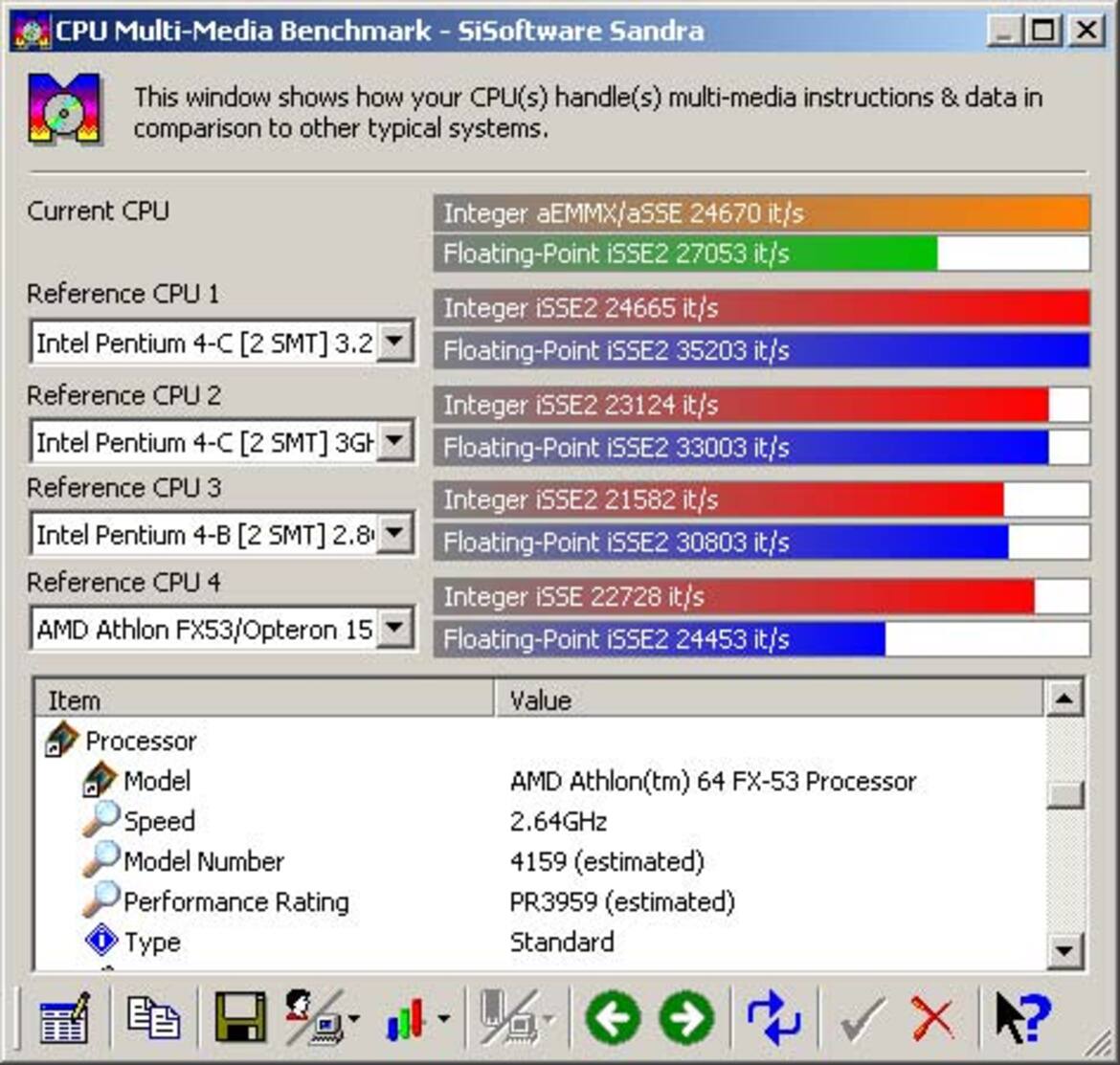The height and width of the screenshot is (1065, 1120).
Task: Click the Value column header
Action: 770,699
